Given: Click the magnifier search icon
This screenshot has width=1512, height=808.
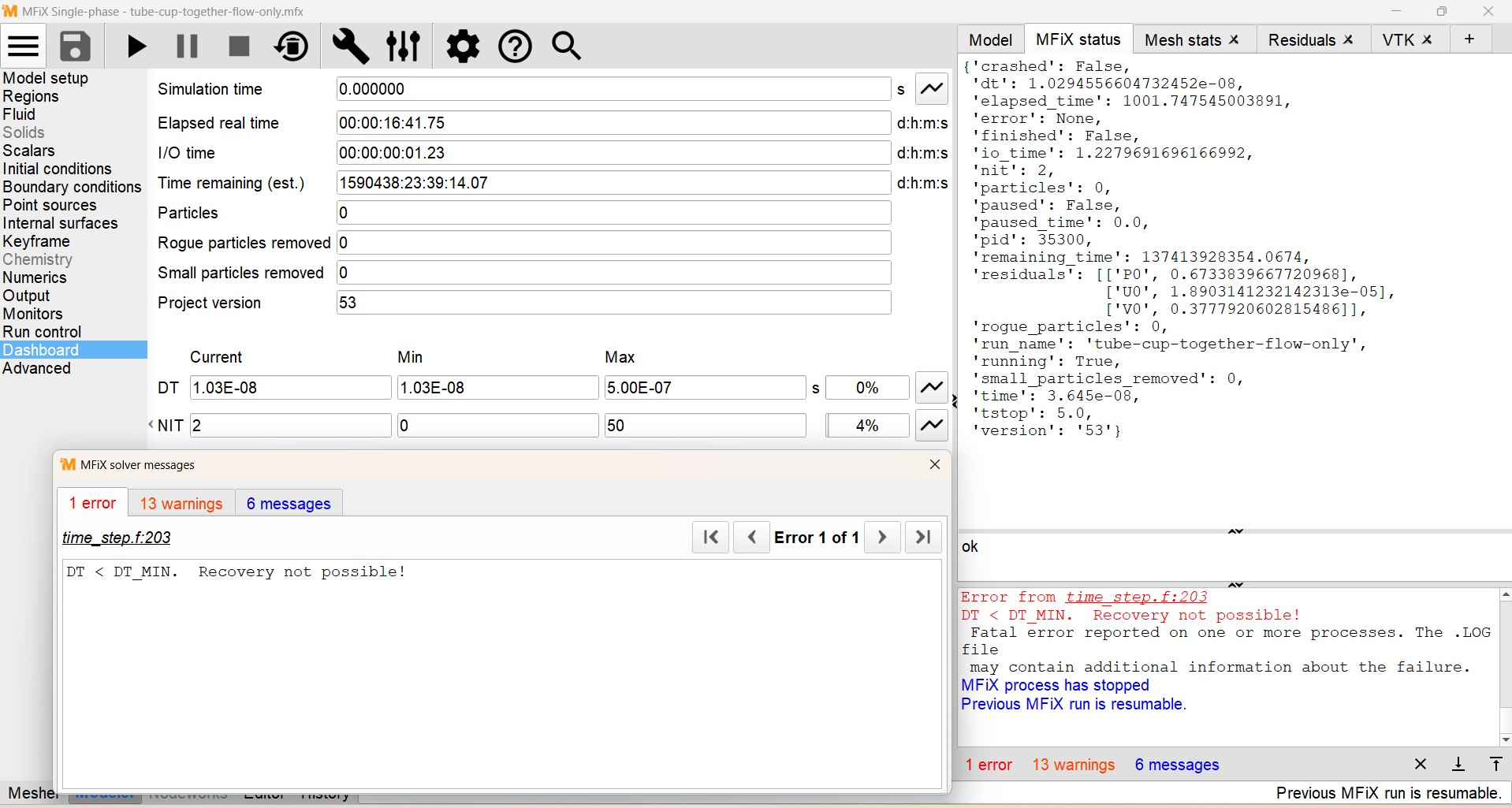Looking at the screenshot, I should click(x=567, y=47).
